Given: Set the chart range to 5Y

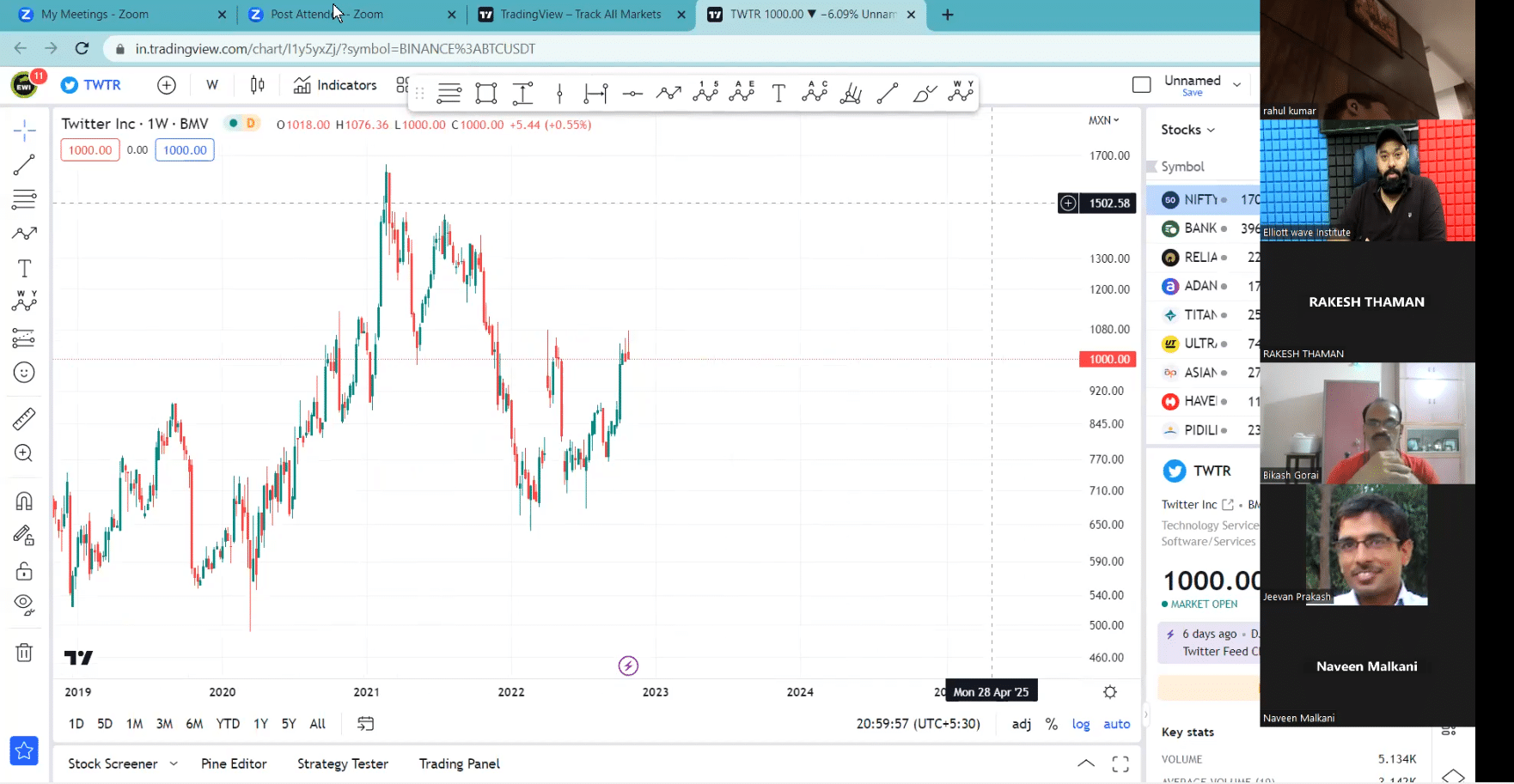Looking at the screenshot, I should 289,724.
